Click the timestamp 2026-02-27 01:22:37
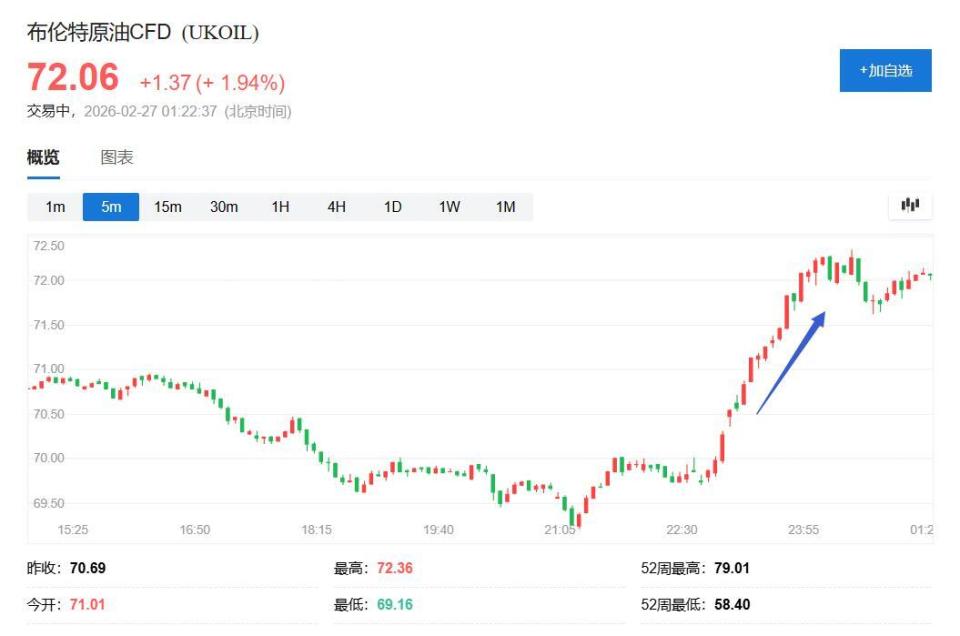The width and height of the screenshot is (960, 636). (150, 111)
